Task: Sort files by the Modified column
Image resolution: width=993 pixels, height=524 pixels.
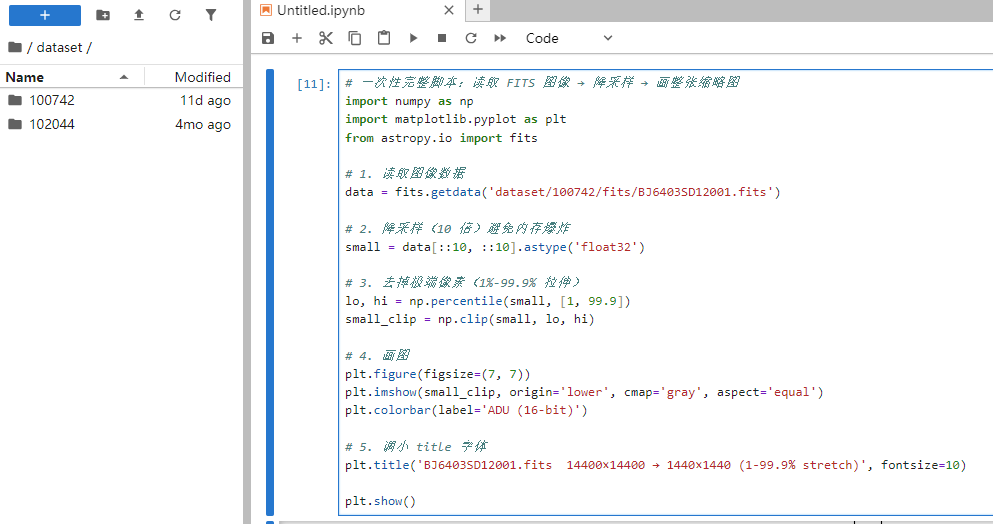Action: (x=202, y=77)
